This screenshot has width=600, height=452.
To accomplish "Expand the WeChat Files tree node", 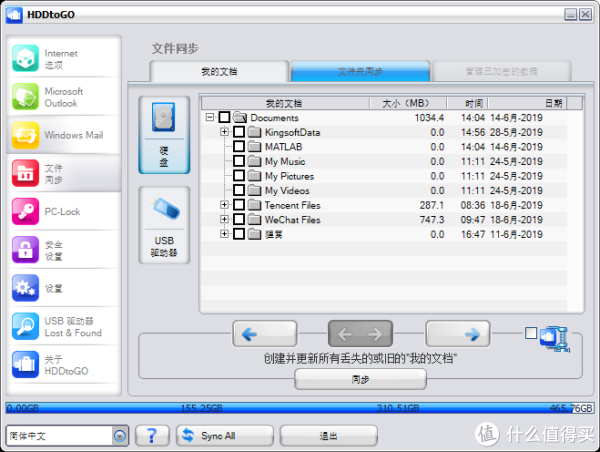I will click(x=224, y=219).
